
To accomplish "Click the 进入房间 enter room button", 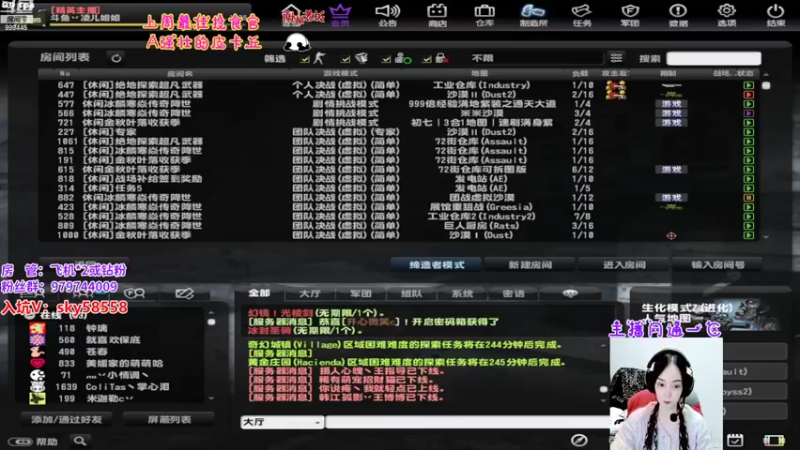I will [624, 265].
